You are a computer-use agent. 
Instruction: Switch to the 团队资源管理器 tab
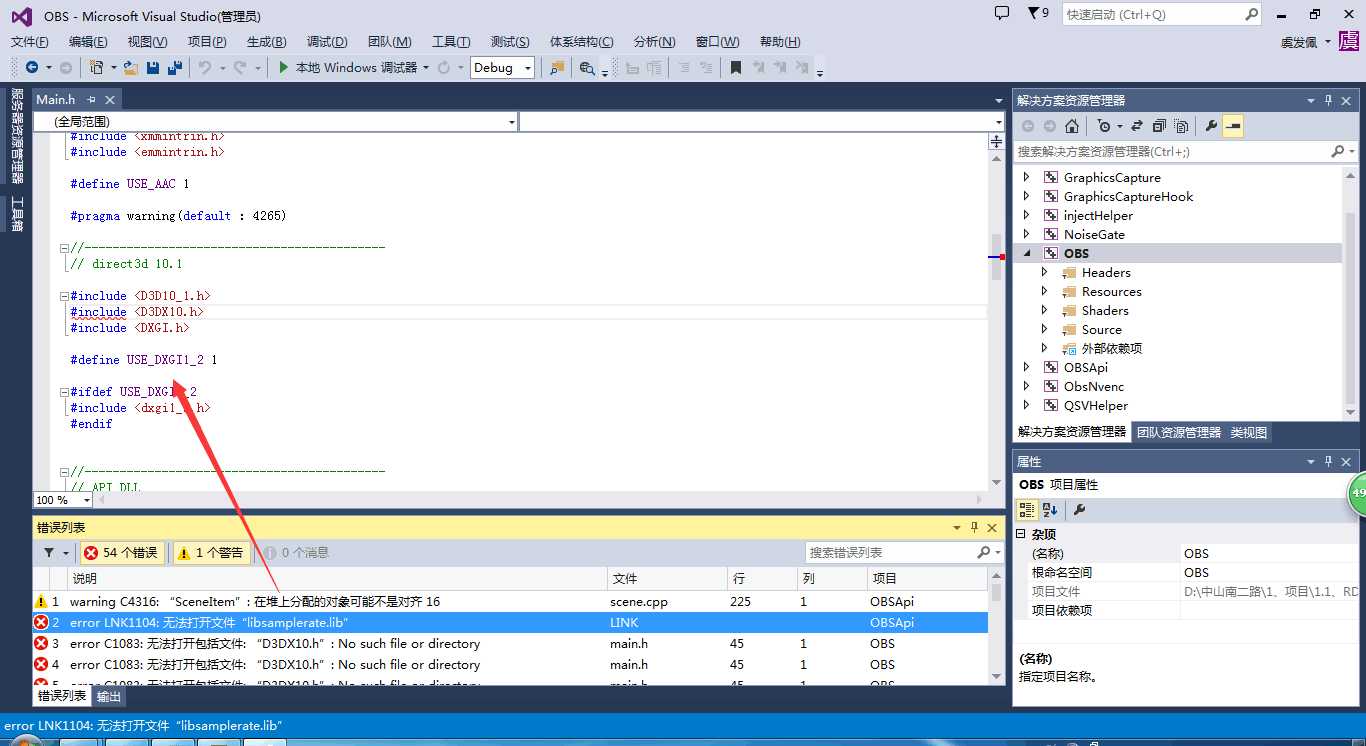pos(1179,432)
